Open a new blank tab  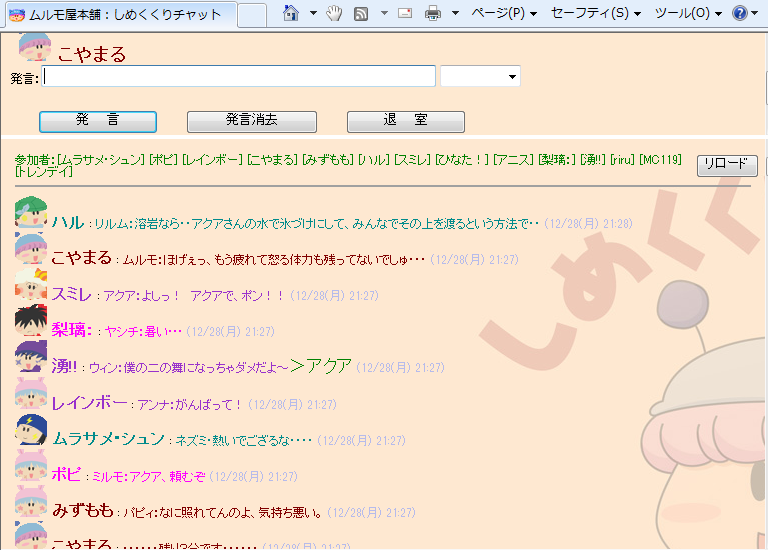coord(252,15)
